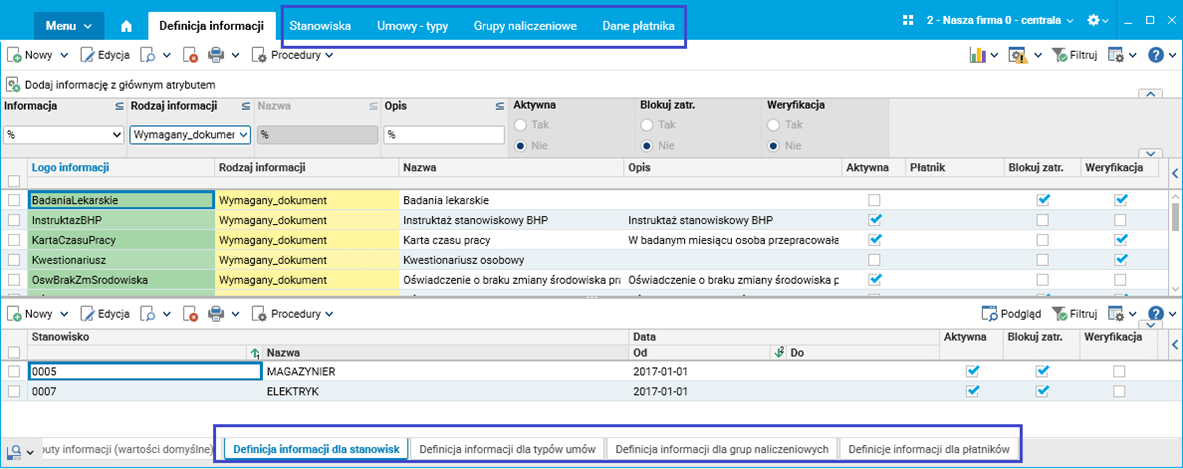Open Definicja informacji dla typów umów tab

(508, 449)
